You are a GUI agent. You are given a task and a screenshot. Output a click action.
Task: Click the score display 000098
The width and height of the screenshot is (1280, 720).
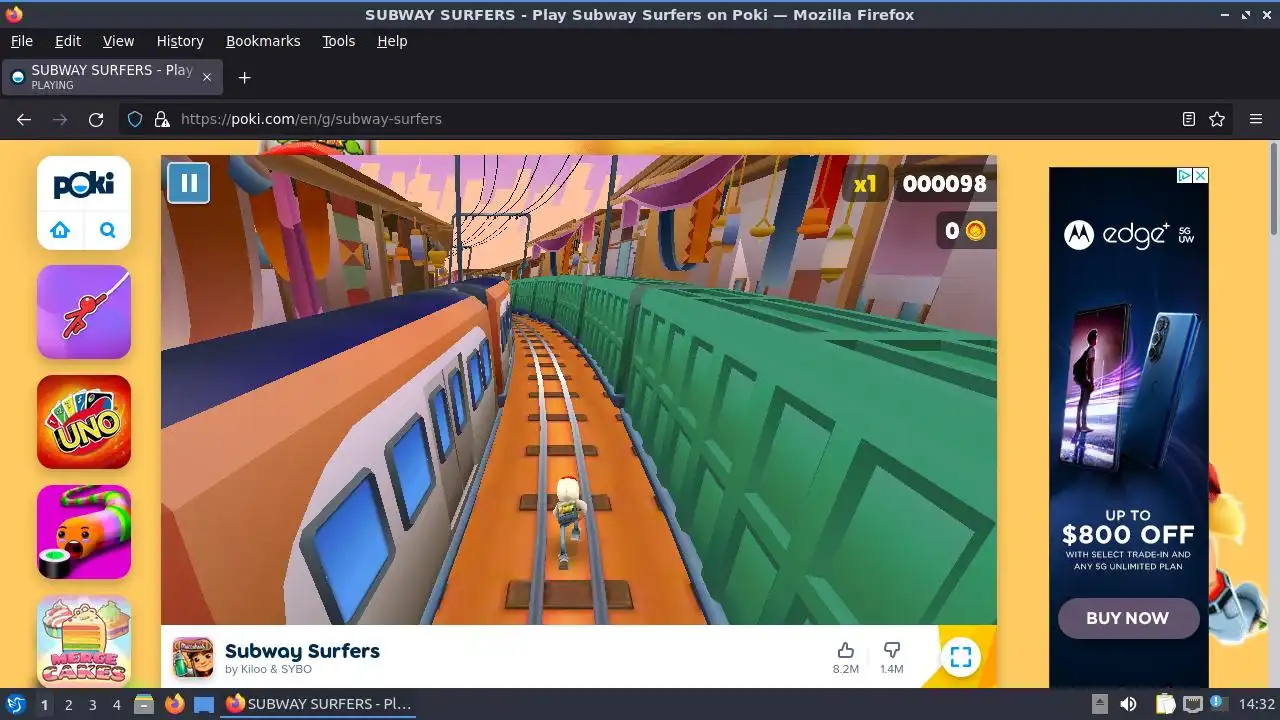(944, 184)
